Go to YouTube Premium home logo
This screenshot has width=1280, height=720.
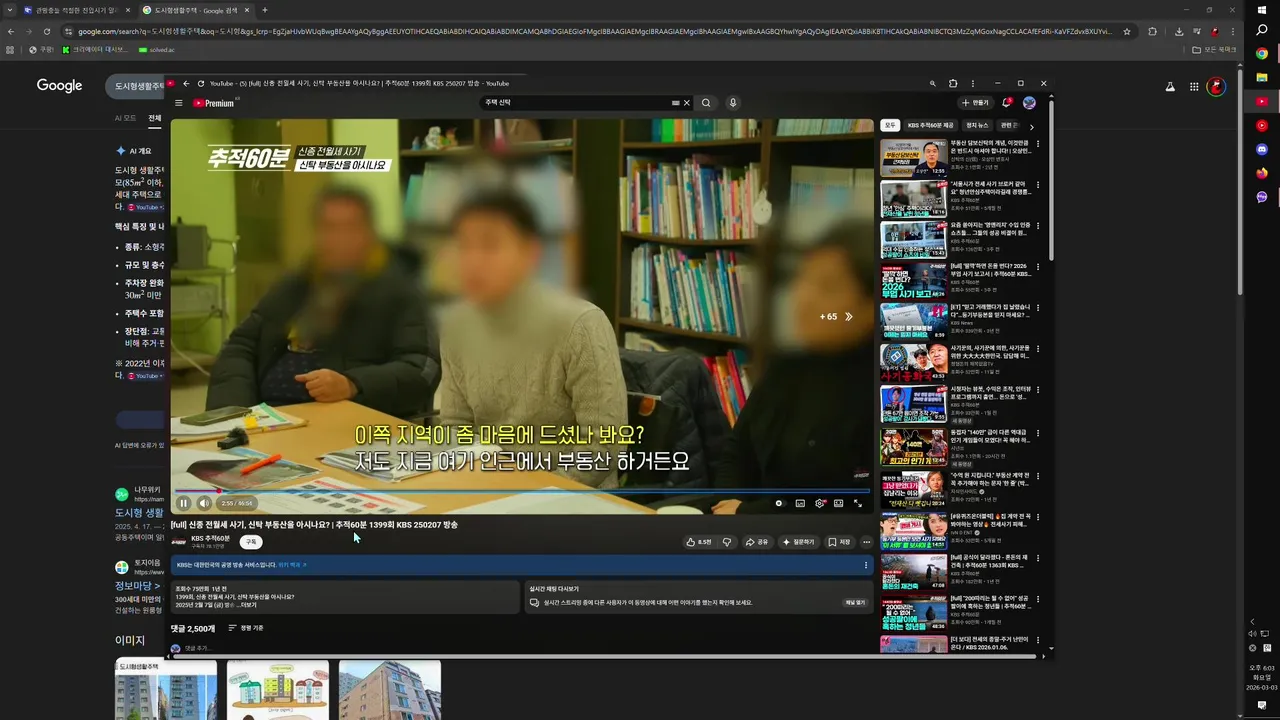pyautogui.click(x=214, y=103)
